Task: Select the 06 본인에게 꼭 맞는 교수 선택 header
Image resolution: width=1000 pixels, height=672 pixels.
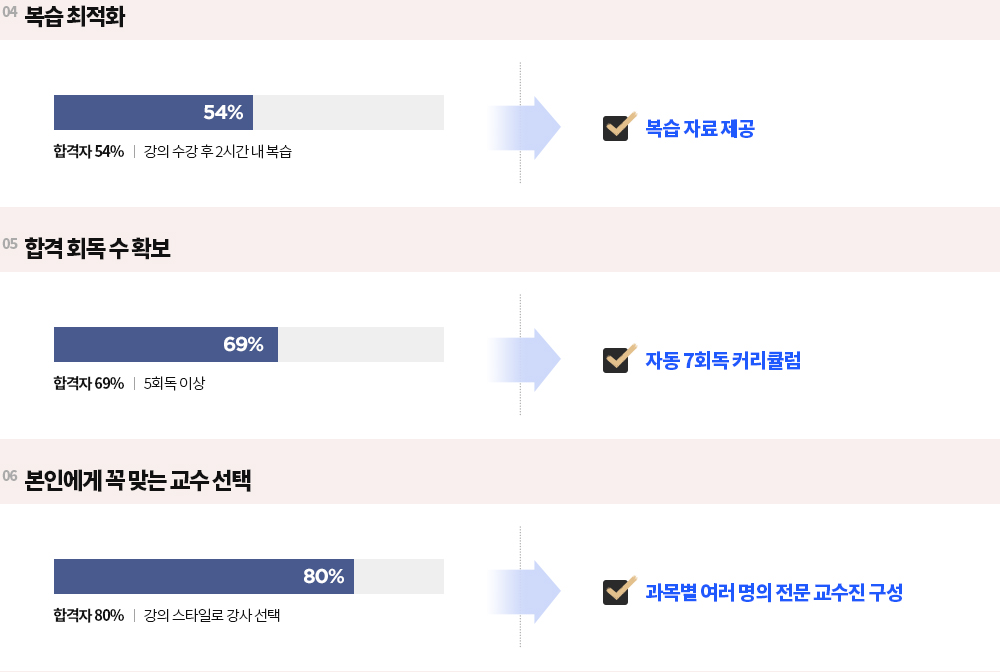Action: click(138, 481)
